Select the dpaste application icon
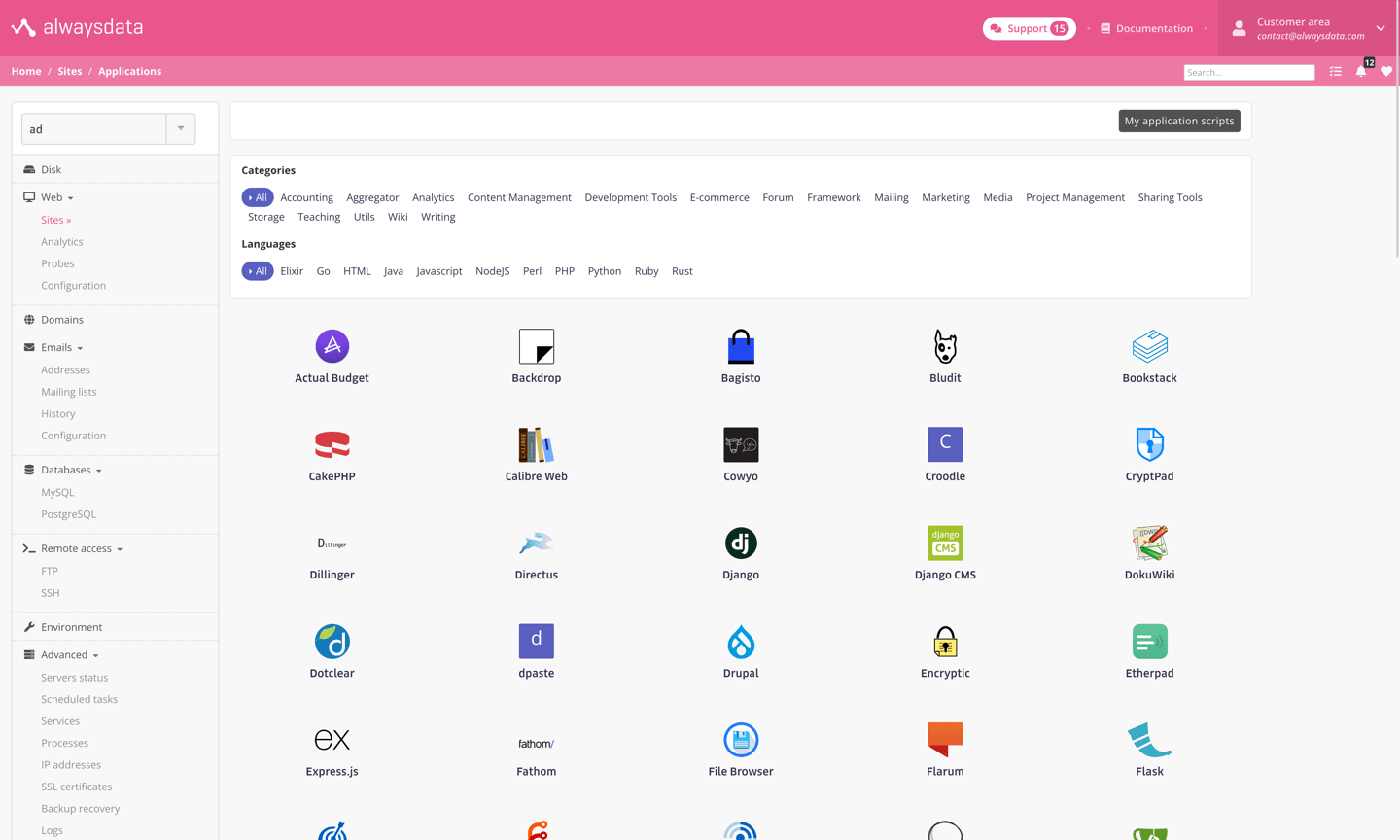Screen dimensions: 1400x840 537,641
